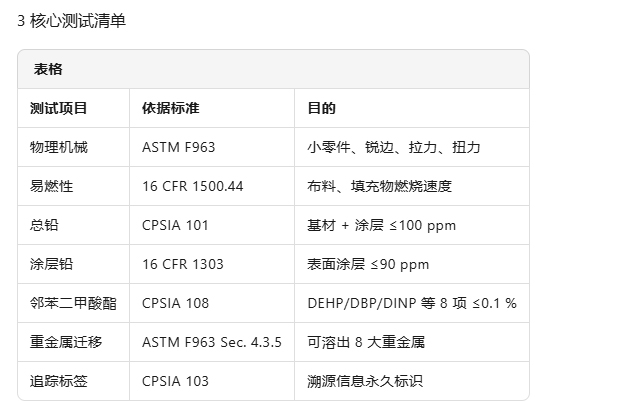Click the 追踪标签 row label
Image resolution: width=634 pixels, height=418 pixels.
(58, 381)
